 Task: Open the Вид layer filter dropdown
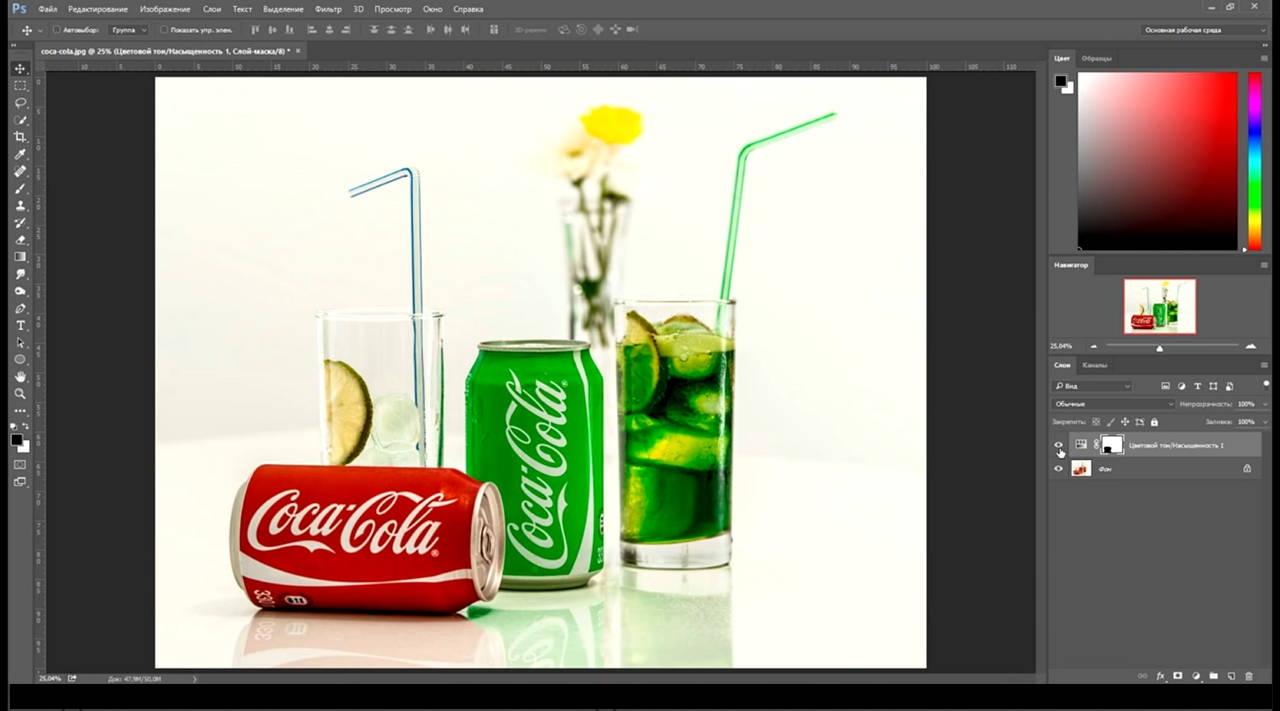point(1092,386)
